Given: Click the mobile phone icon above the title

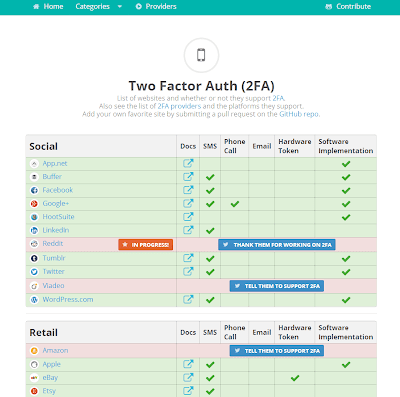Looking at the screenshot, I should [x=201, y=55].
